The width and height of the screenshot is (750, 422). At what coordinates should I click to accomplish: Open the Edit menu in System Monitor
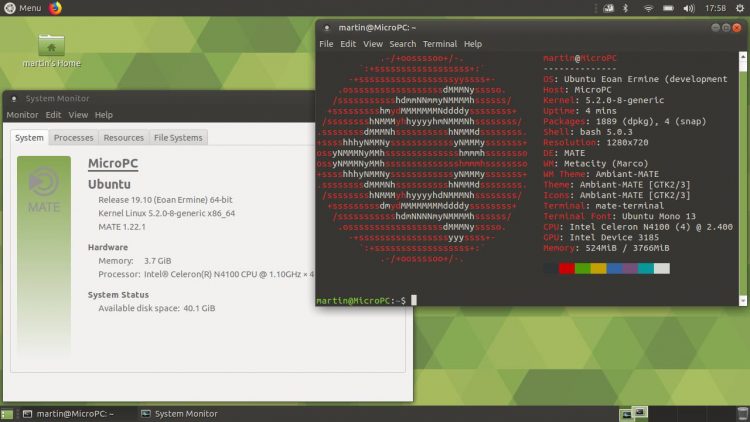tap(53, 115)
